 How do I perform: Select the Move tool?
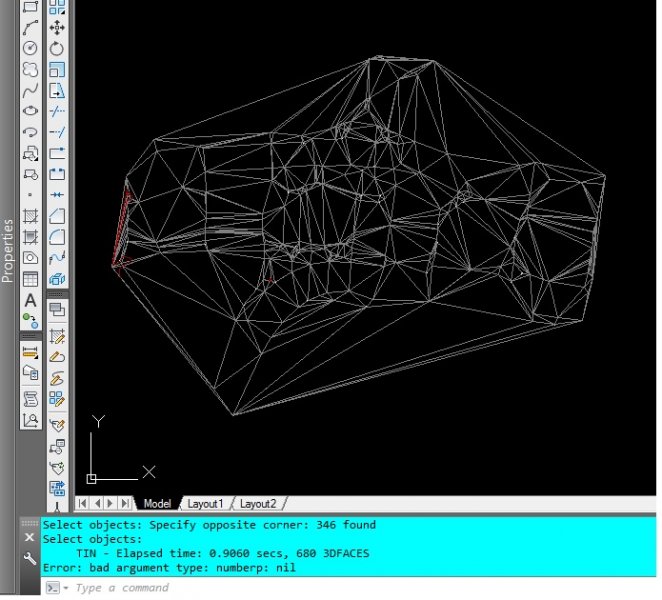[57, 28]
